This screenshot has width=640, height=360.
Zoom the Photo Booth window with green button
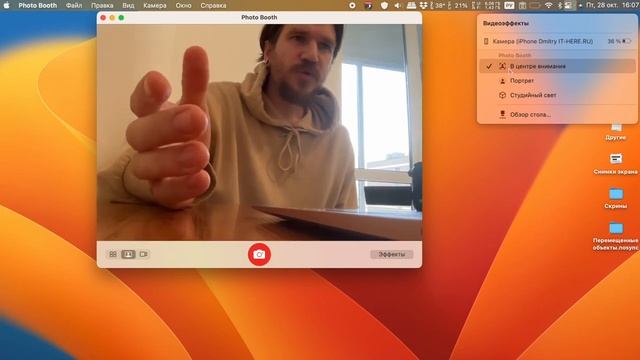(121, 18)
